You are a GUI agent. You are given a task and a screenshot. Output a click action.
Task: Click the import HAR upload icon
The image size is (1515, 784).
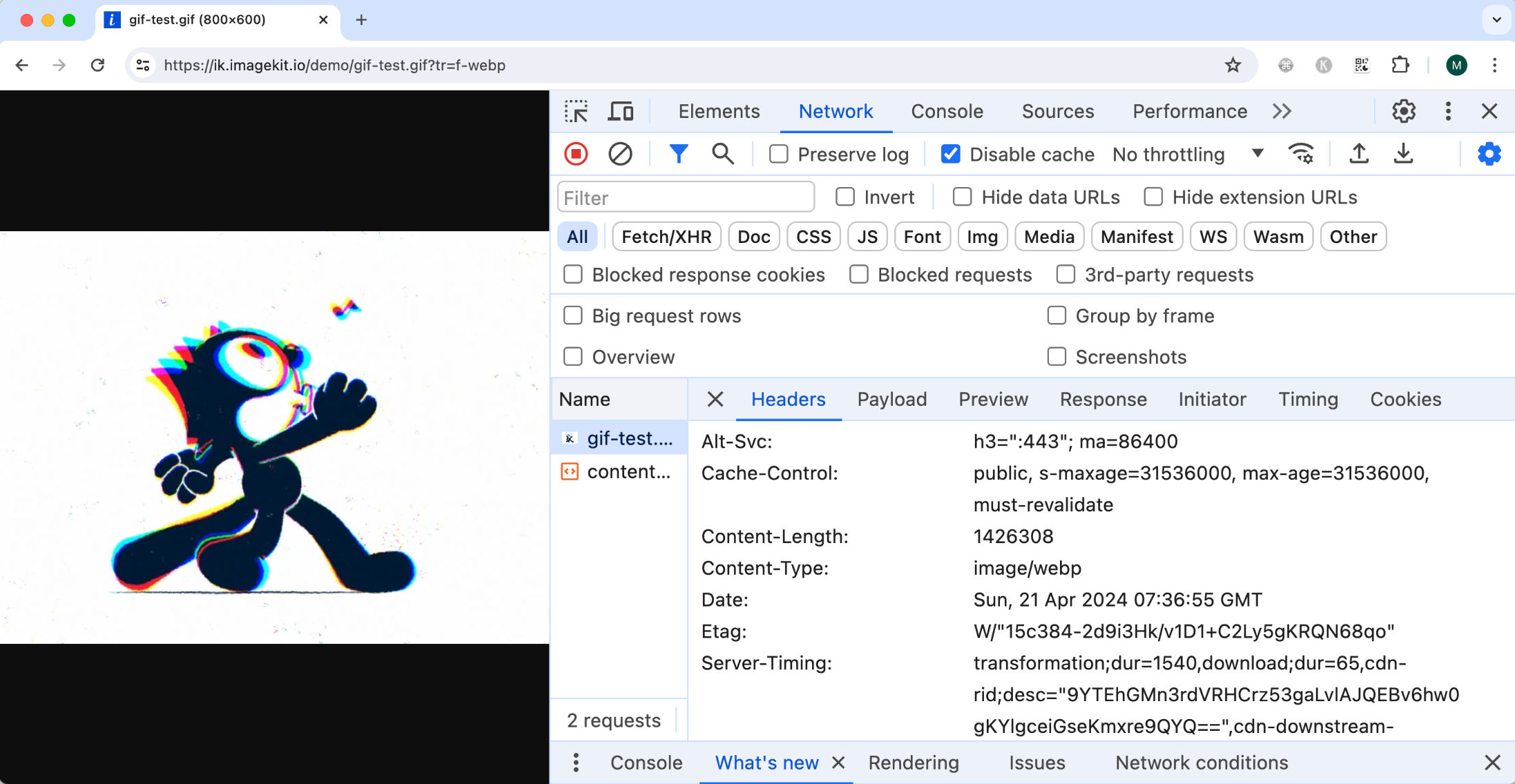(1358, 154)
